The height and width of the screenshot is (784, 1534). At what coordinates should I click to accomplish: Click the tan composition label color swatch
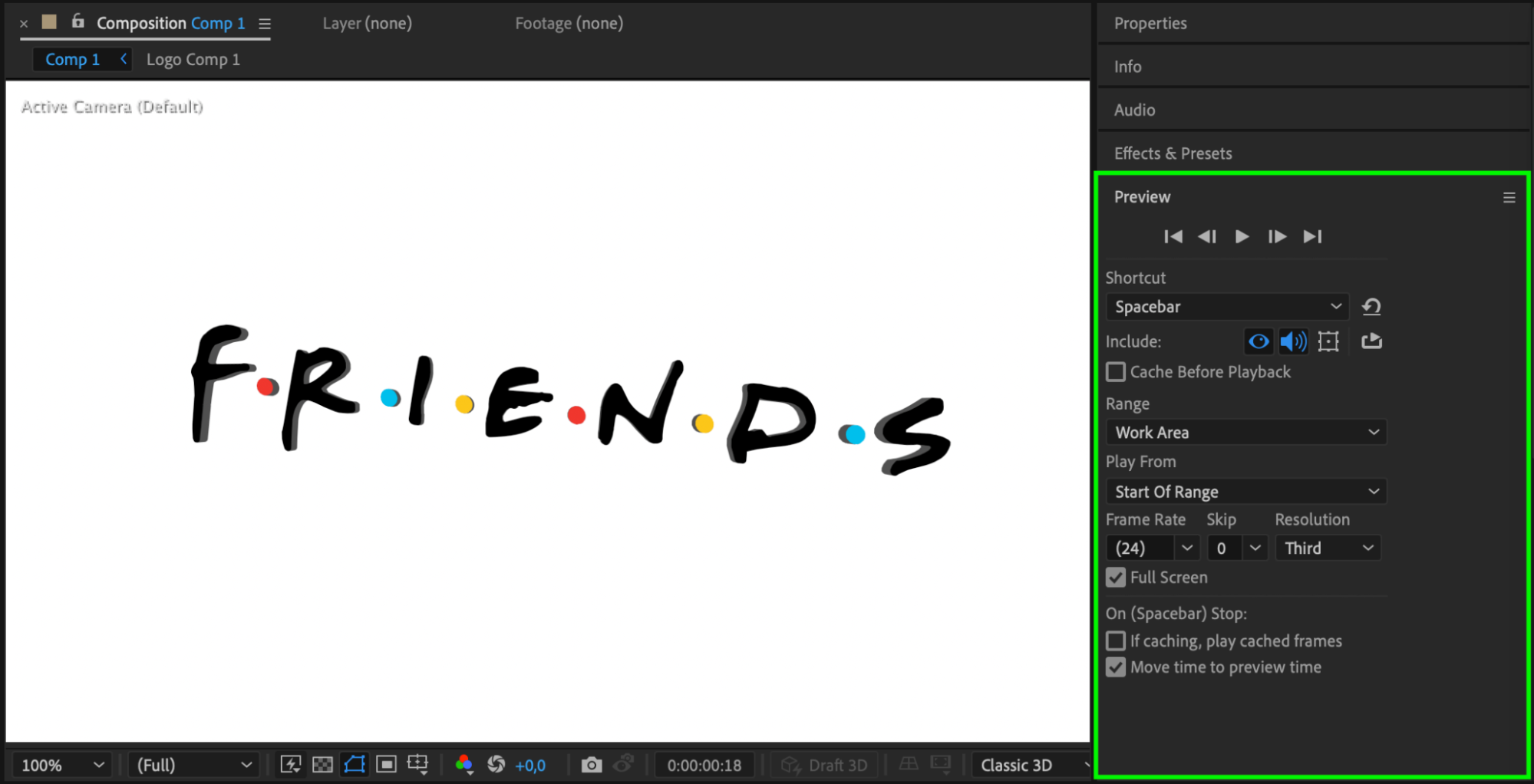tap(50, 21)
